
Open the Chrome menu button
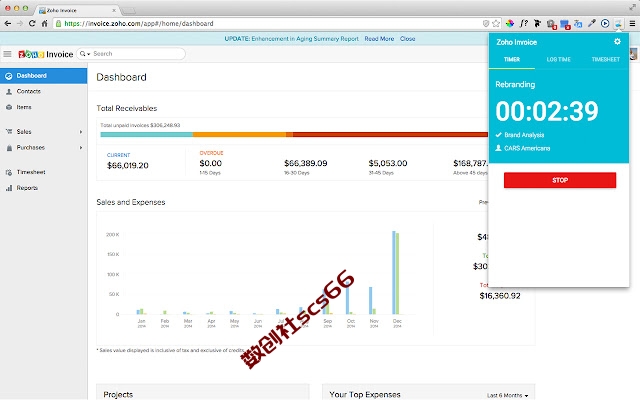[x=632, y=24]
